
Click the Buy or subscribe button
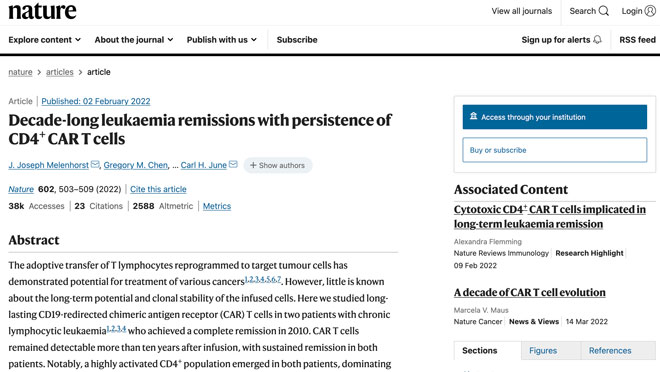(x=555, y=150)
